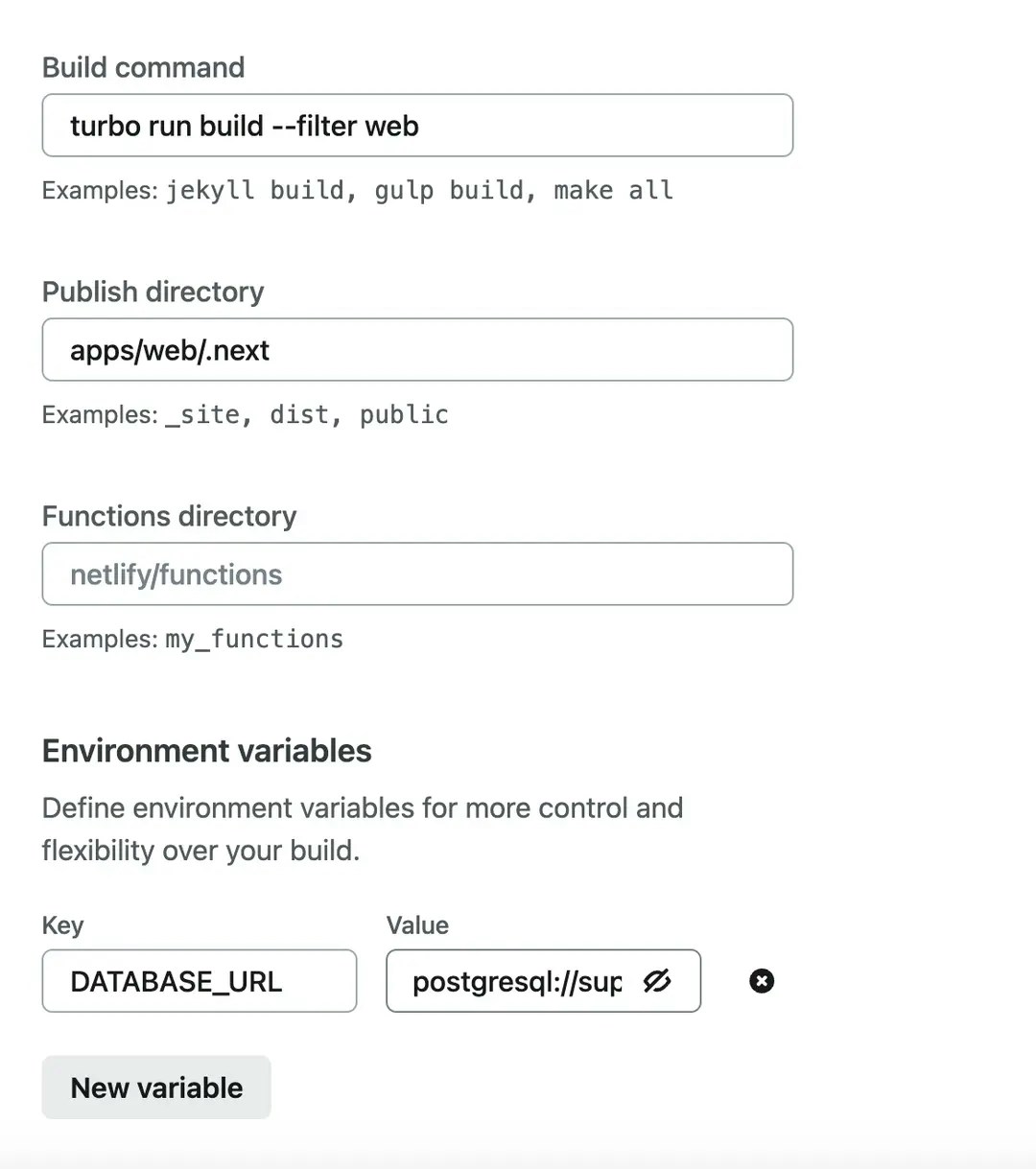The width and height of the screenshot is (1036, 1169).
Task: Click the Key column label
Action: click(63, 925)
